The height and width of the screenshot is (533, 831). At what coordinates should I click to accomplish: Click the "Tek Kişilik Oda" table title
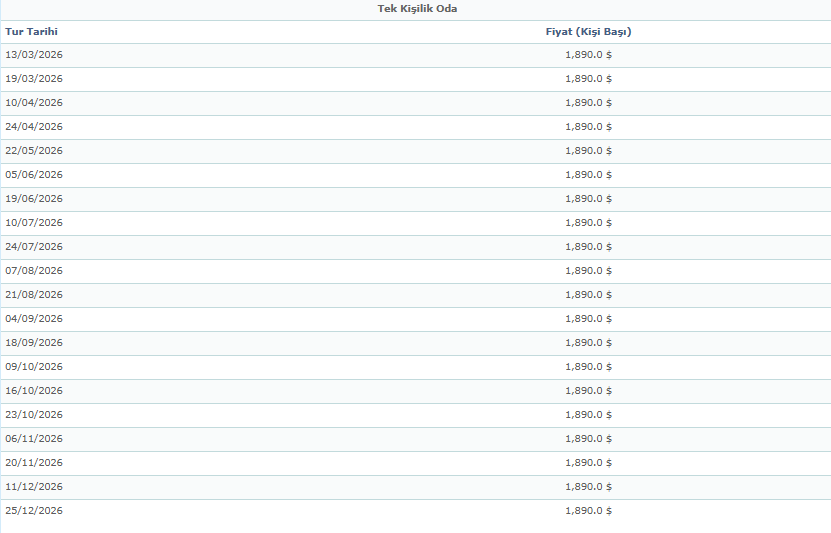pos(417,9)
